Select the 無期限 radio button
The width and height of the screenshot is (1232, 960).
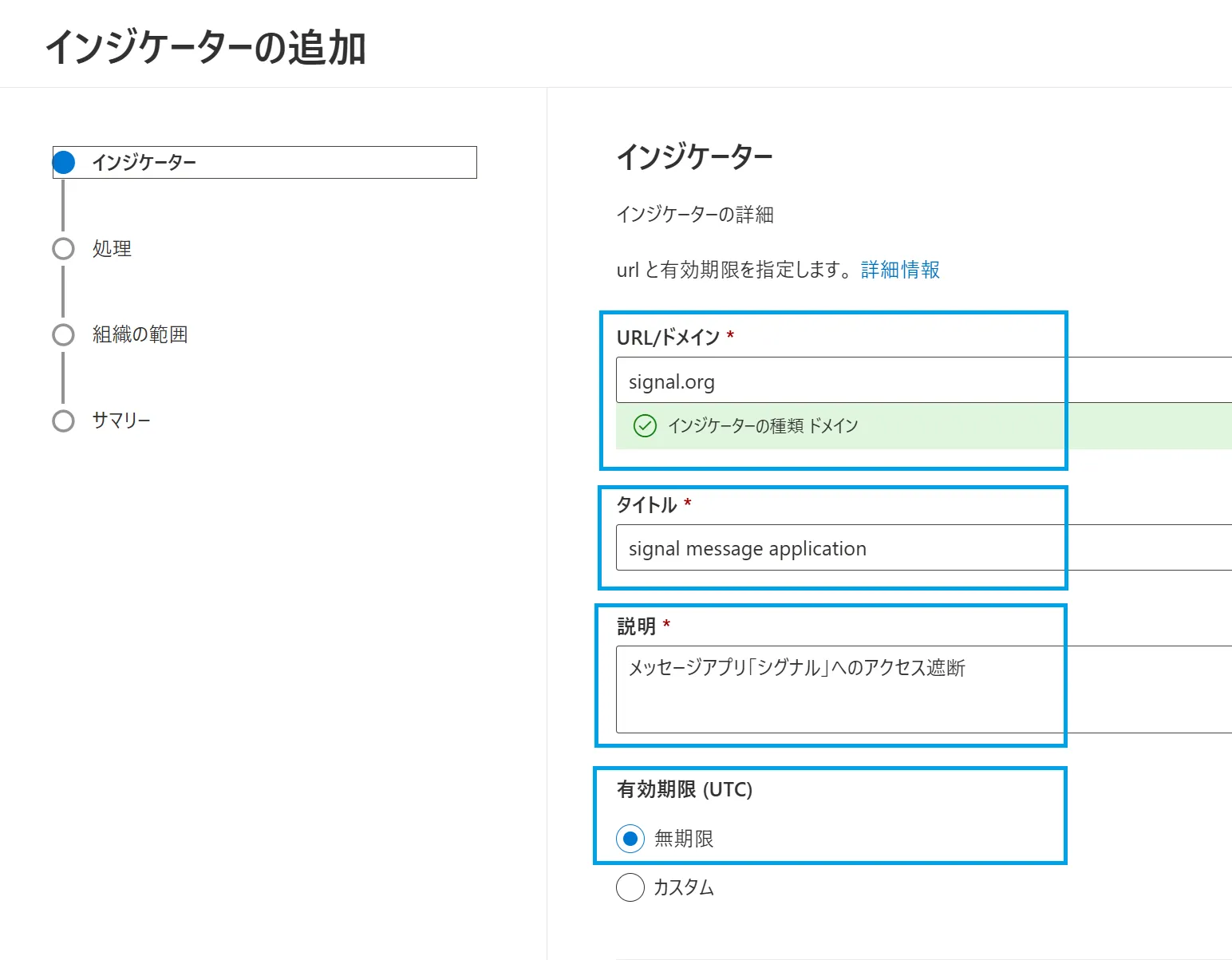click(x=630, y=839)
